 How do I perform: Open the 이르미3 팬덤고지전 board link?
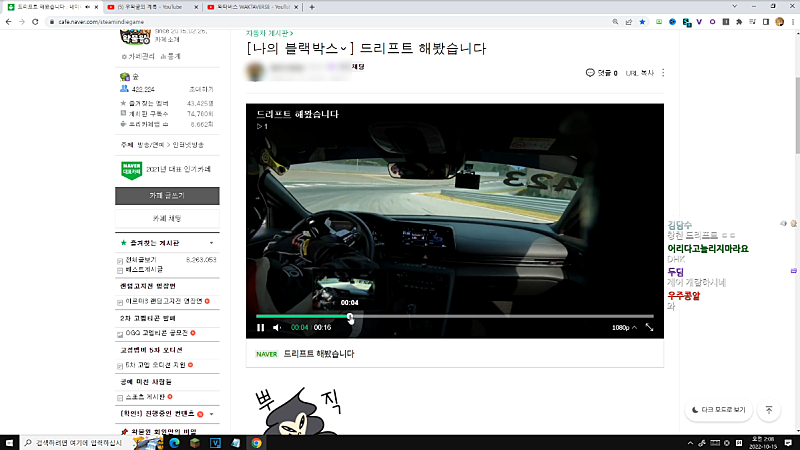pos(164,301)
